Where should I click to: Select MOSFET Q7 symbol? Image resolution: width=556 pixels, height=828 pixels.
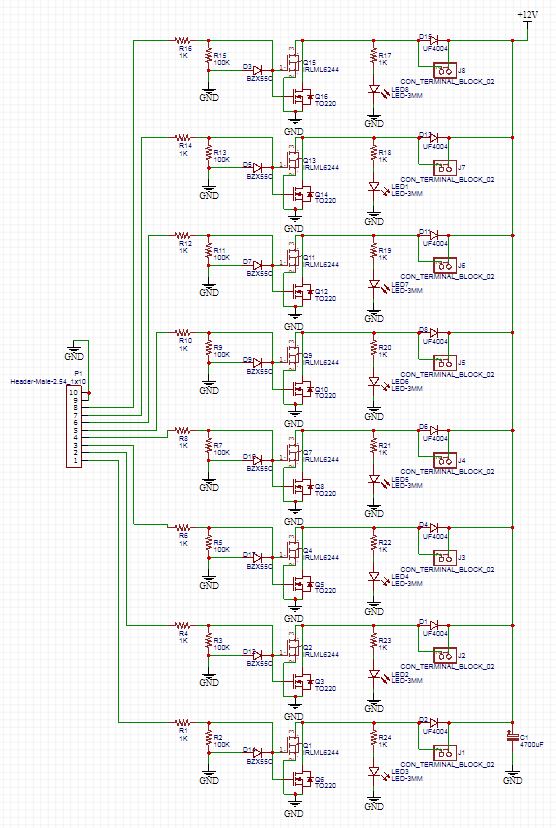tap(291, 453)
